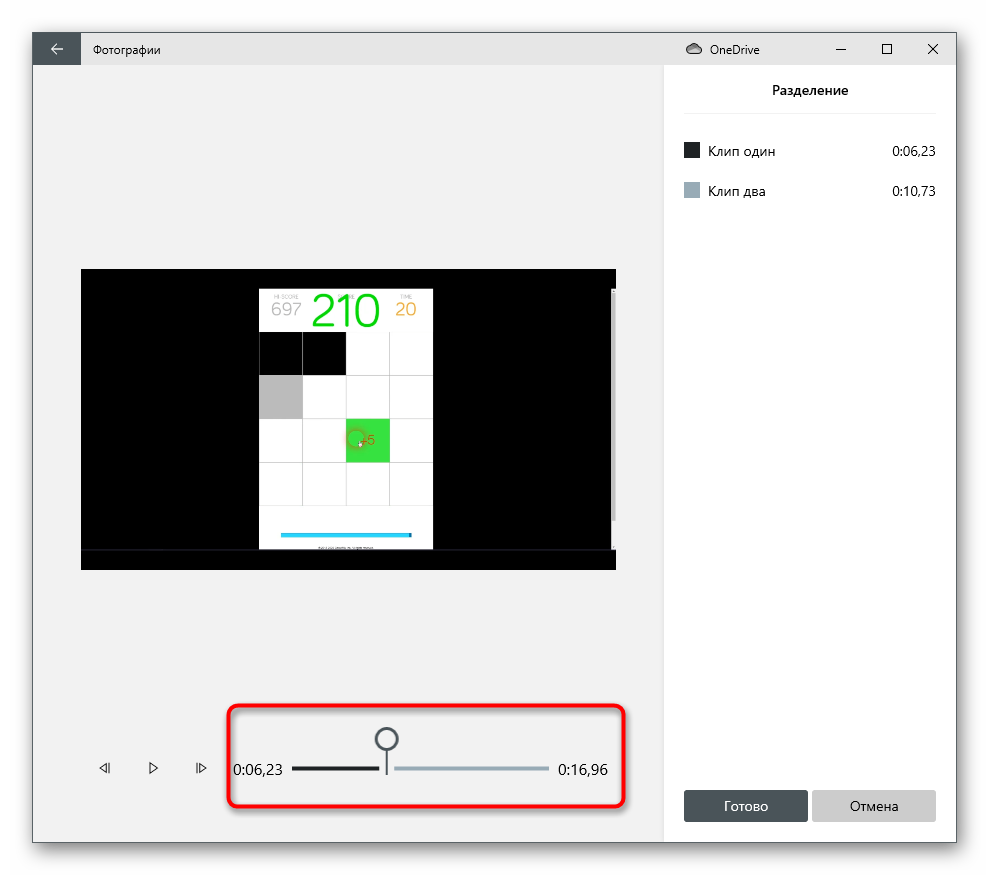Click the Разделение panel heading

pyautogui.click(x=810, y=90)
